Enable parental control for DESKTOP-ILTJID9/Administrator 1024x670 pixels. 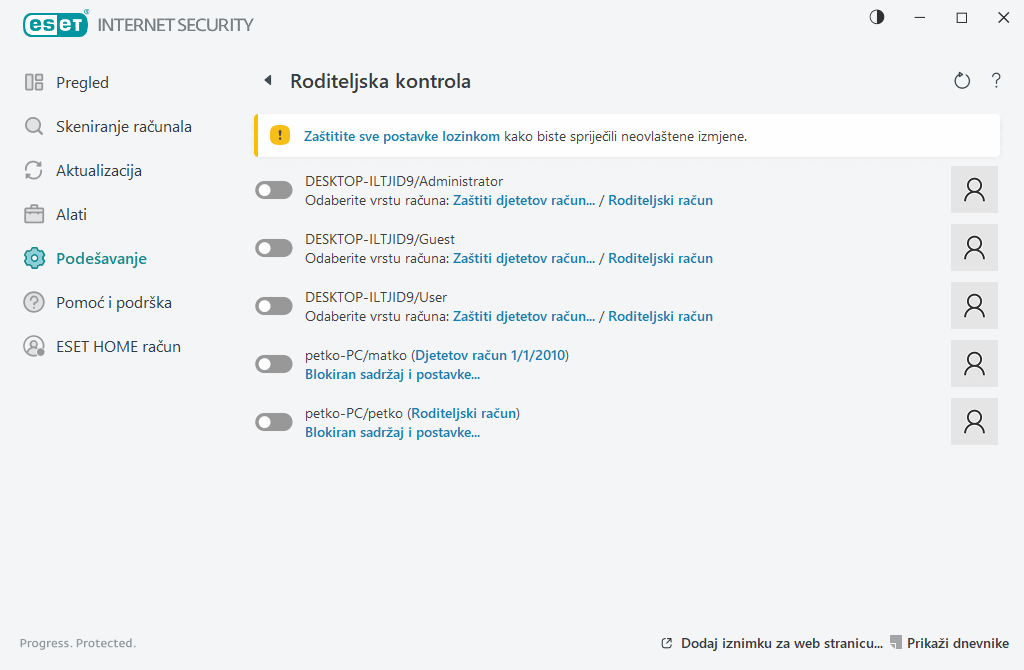(x=274, y=190)
